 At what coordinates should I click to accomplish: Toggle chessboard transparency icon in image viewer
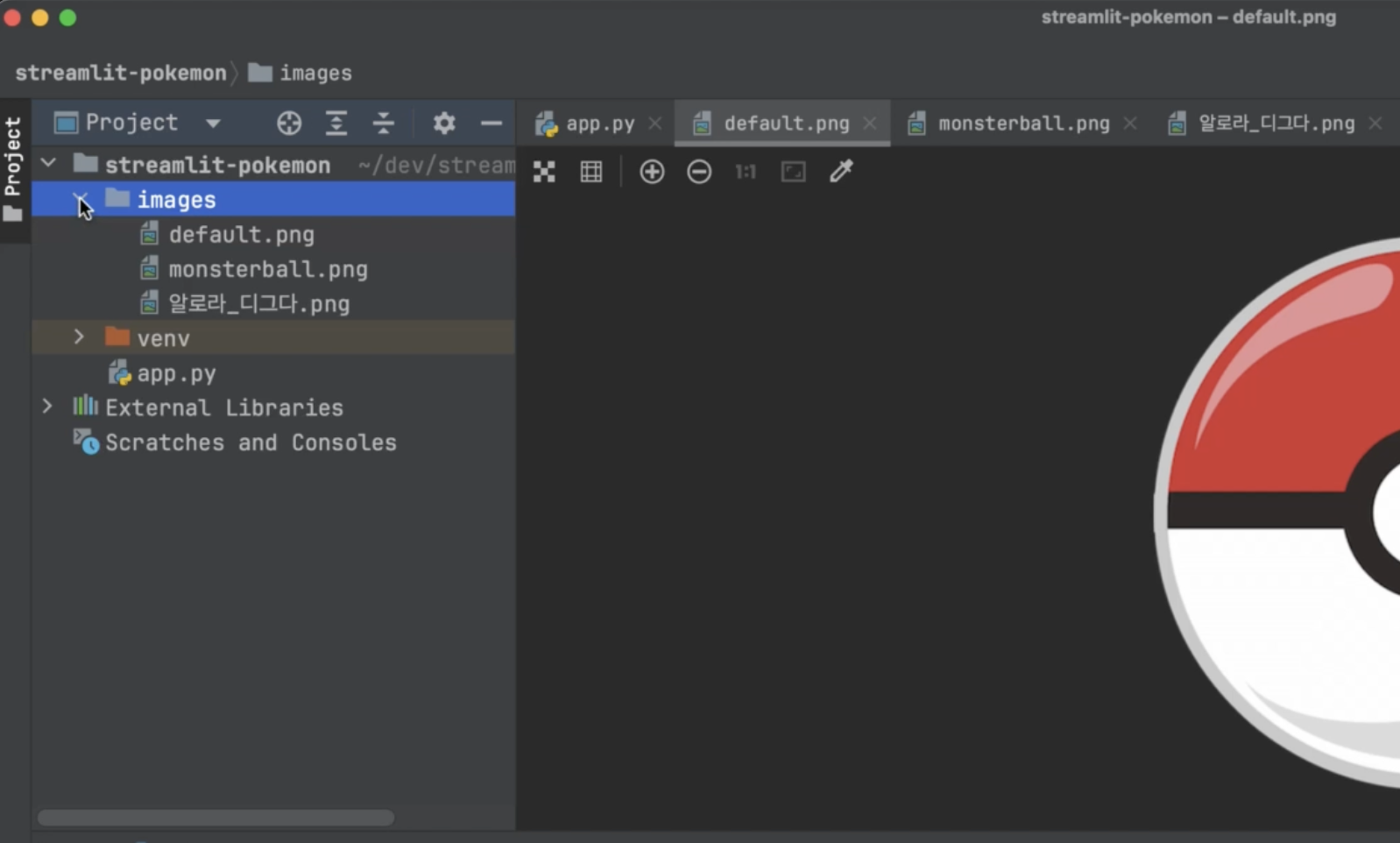click(x=544, y=172)
